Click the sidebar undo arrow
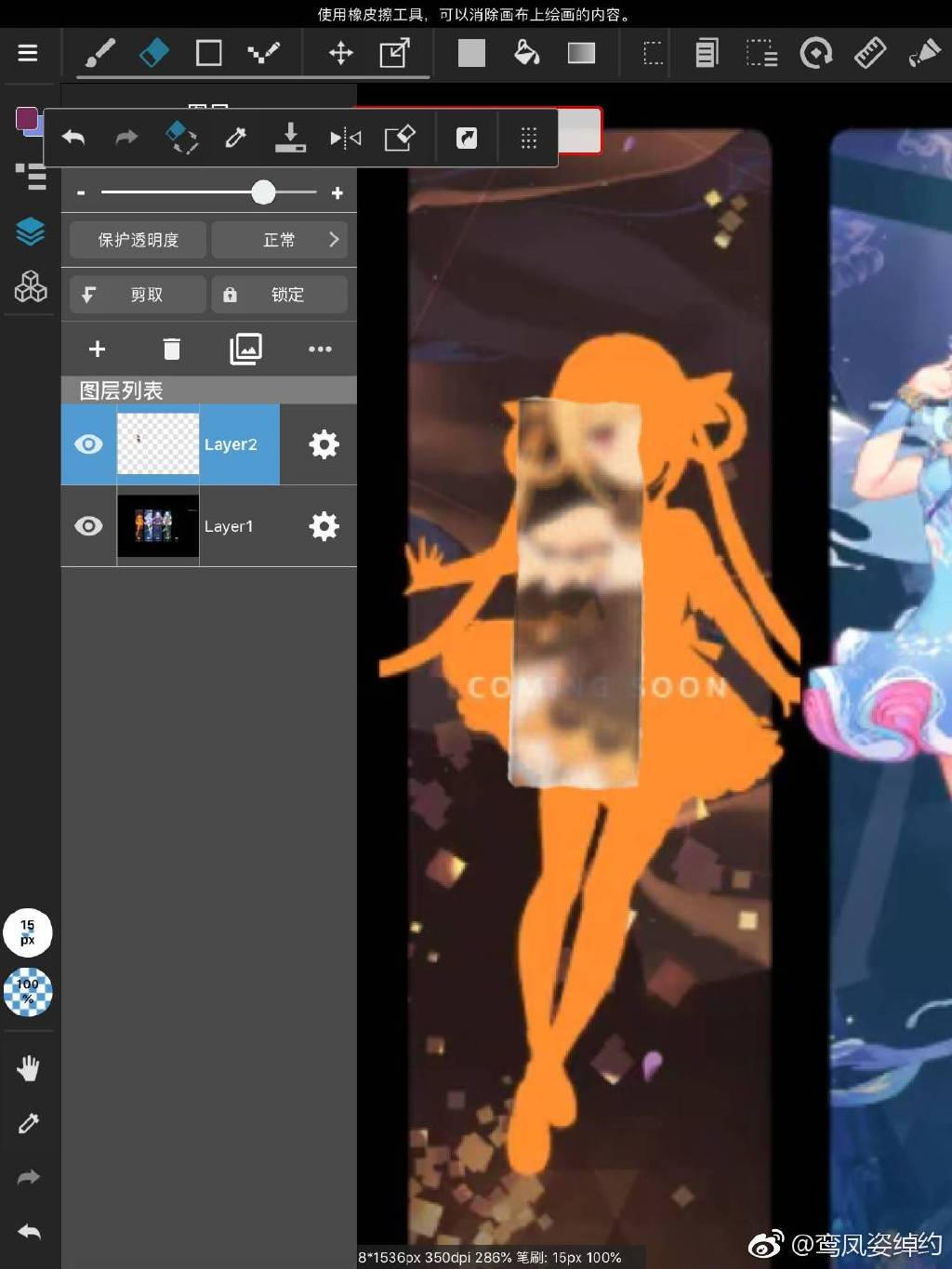The height and width of the screenshot is (1269, 952). [29, 1232]
